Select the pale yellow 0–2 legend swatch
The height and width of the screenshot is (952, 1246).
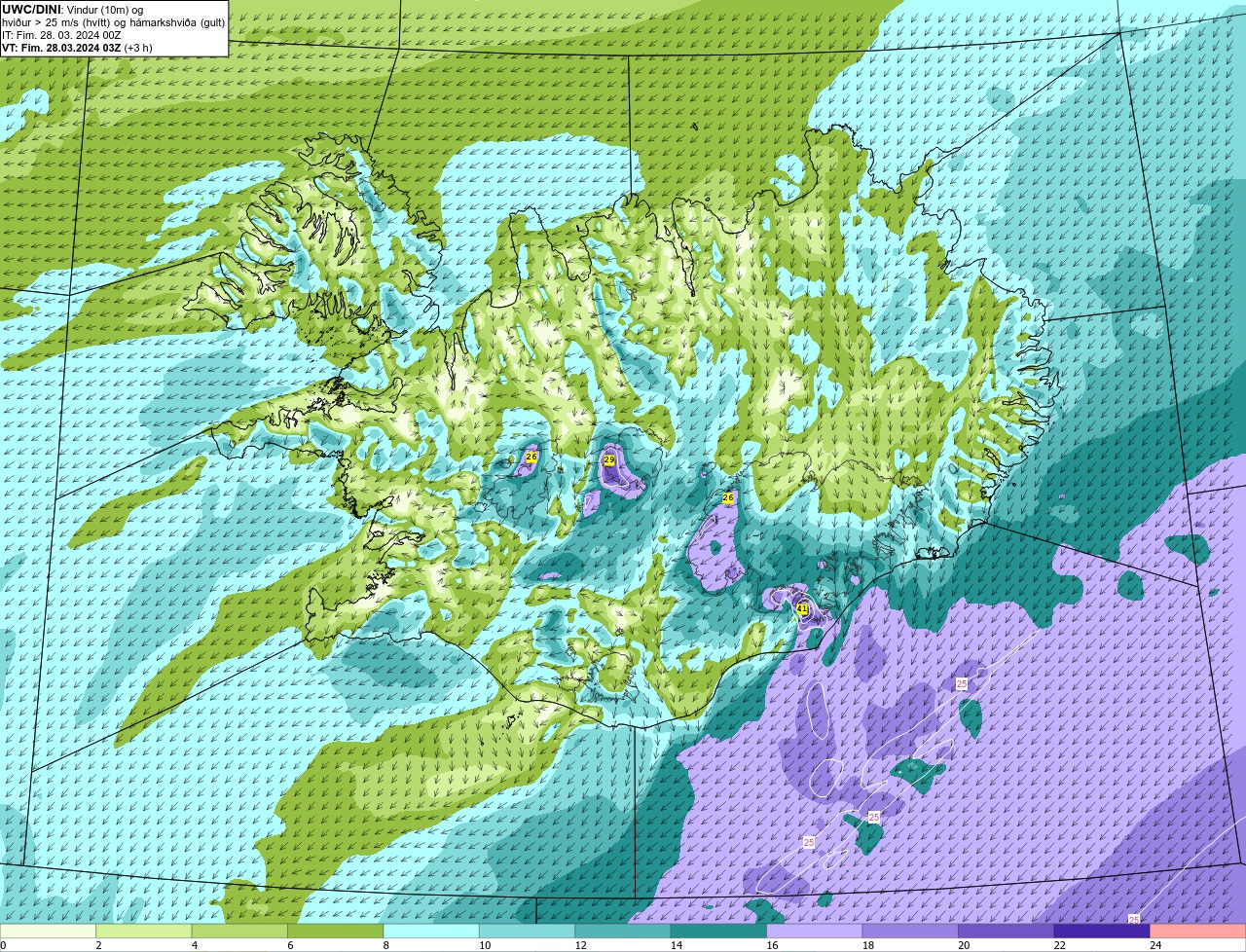[48, 932]
